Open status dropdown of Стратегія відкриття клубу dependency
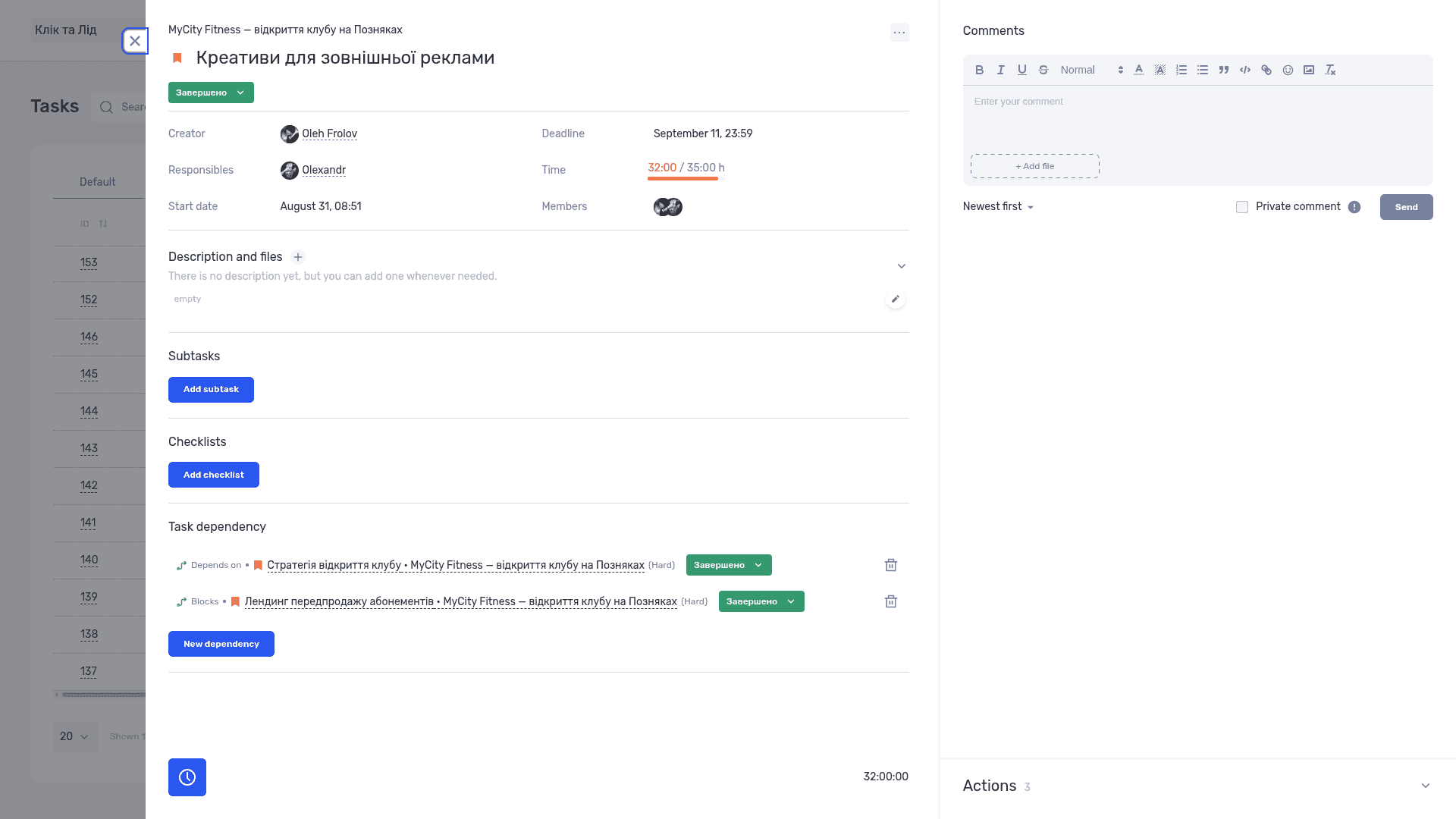The height and width of the screenshot is (819, 1456). [x=729, y=565]
